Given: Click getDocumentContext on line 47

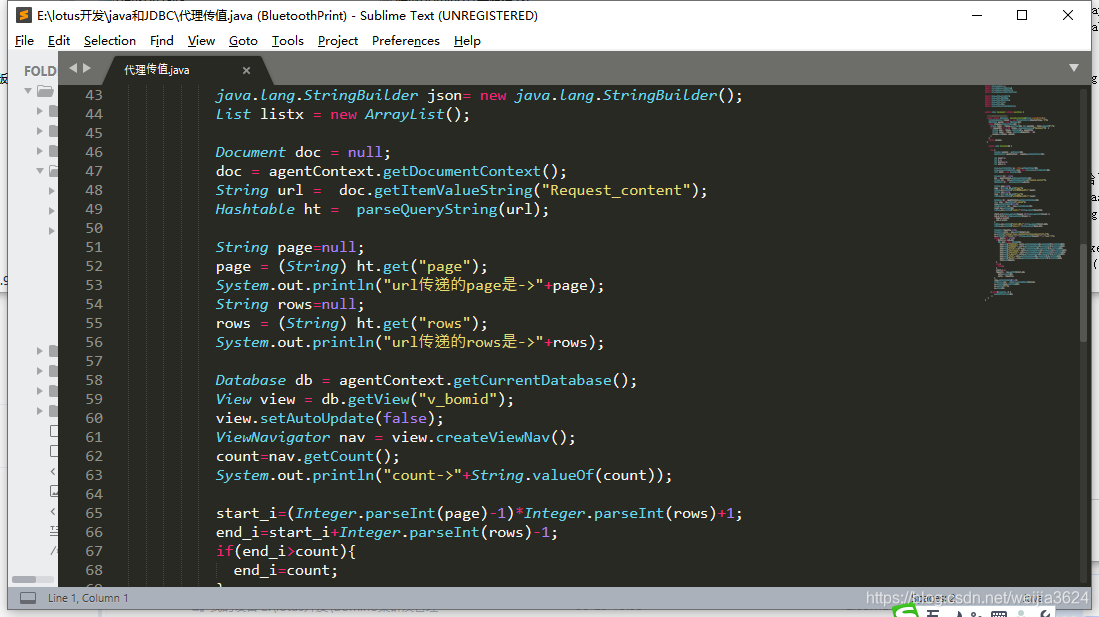Looking at the screenshot, I should pos(462,171).
